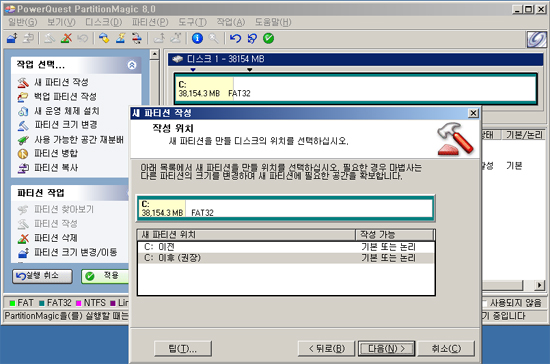Image resolution: width=550 pixels, height=364 pixels.
Task: Click the grayed Copy partition toolbar icon
Action: tap(28, 38)
